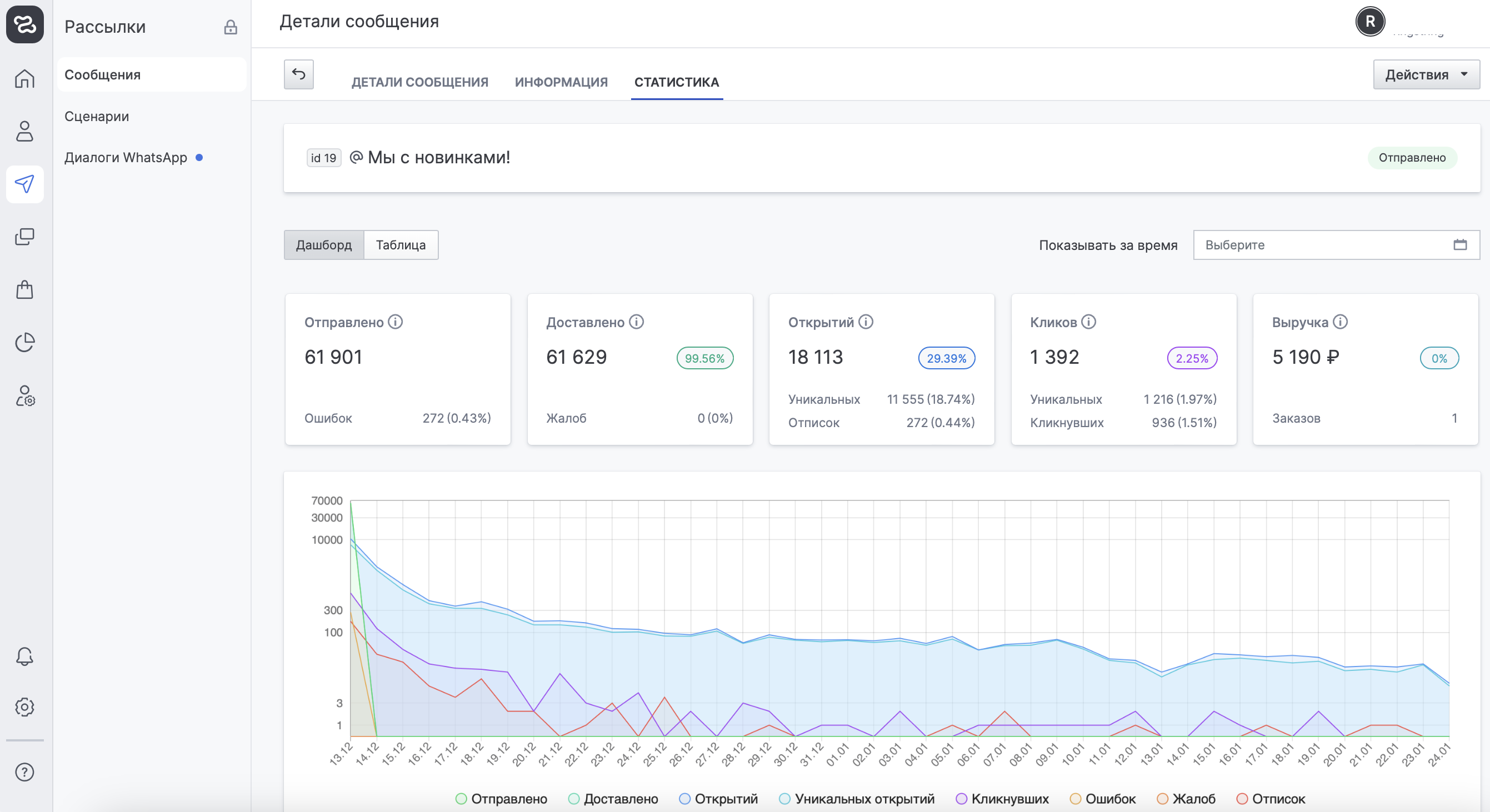
Task: Open the shopping bag icon
Action: click(24, 290)
